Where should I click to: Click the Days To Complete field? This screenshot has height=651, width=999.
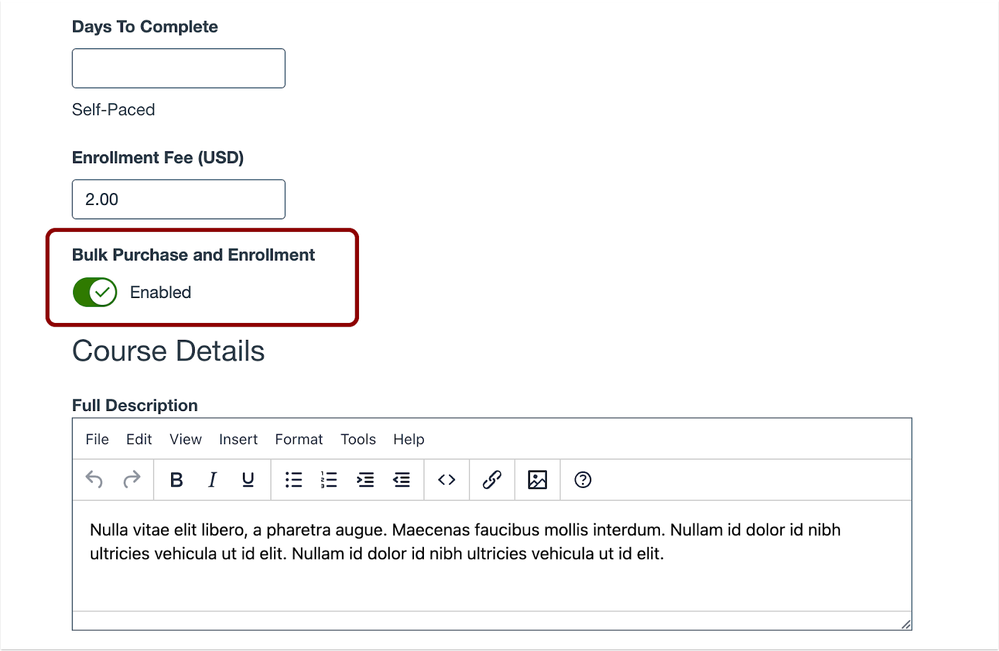pos(178,68)
